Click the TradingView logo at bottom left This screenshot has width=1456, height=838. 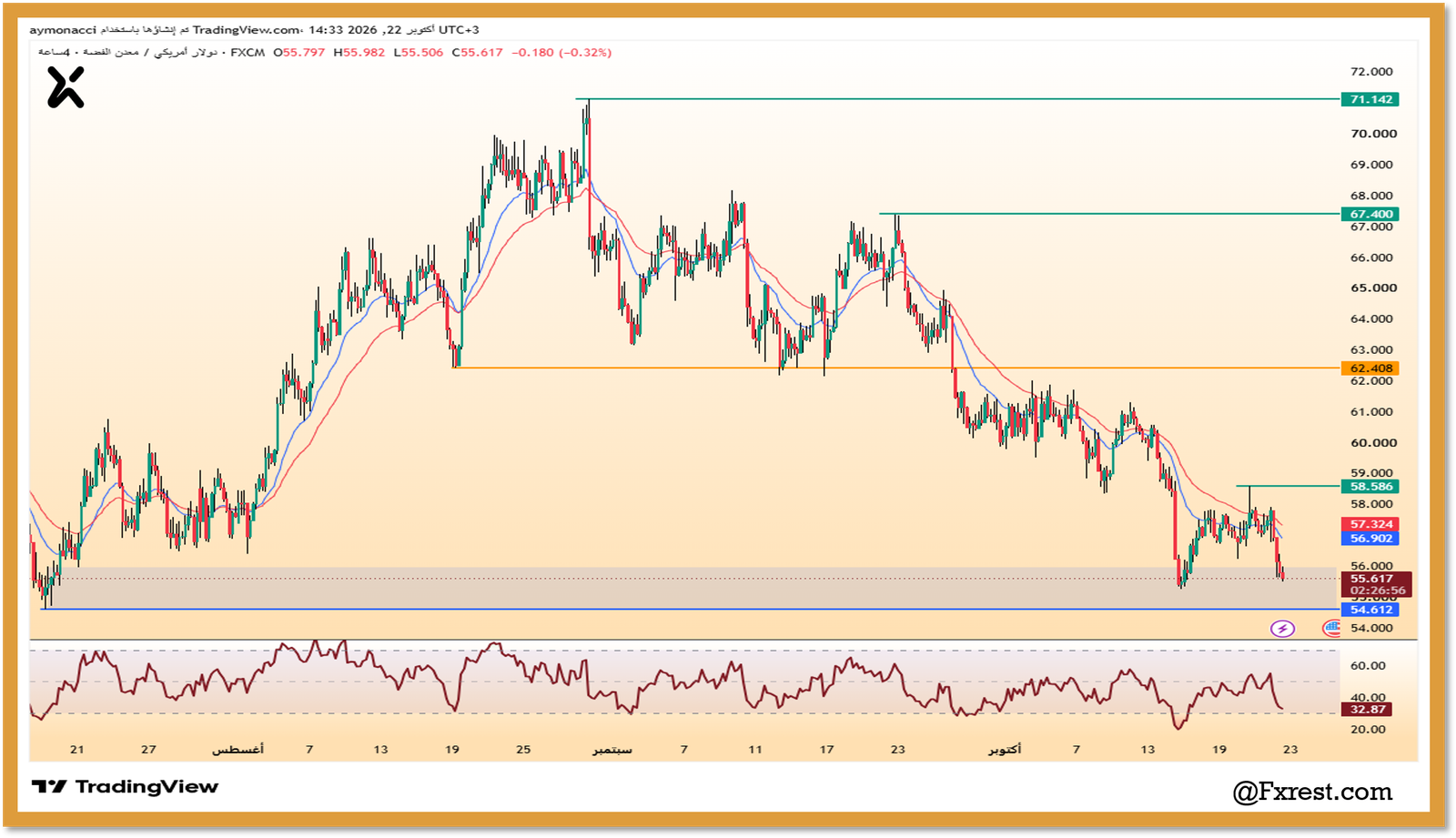(x=125, y=787)
